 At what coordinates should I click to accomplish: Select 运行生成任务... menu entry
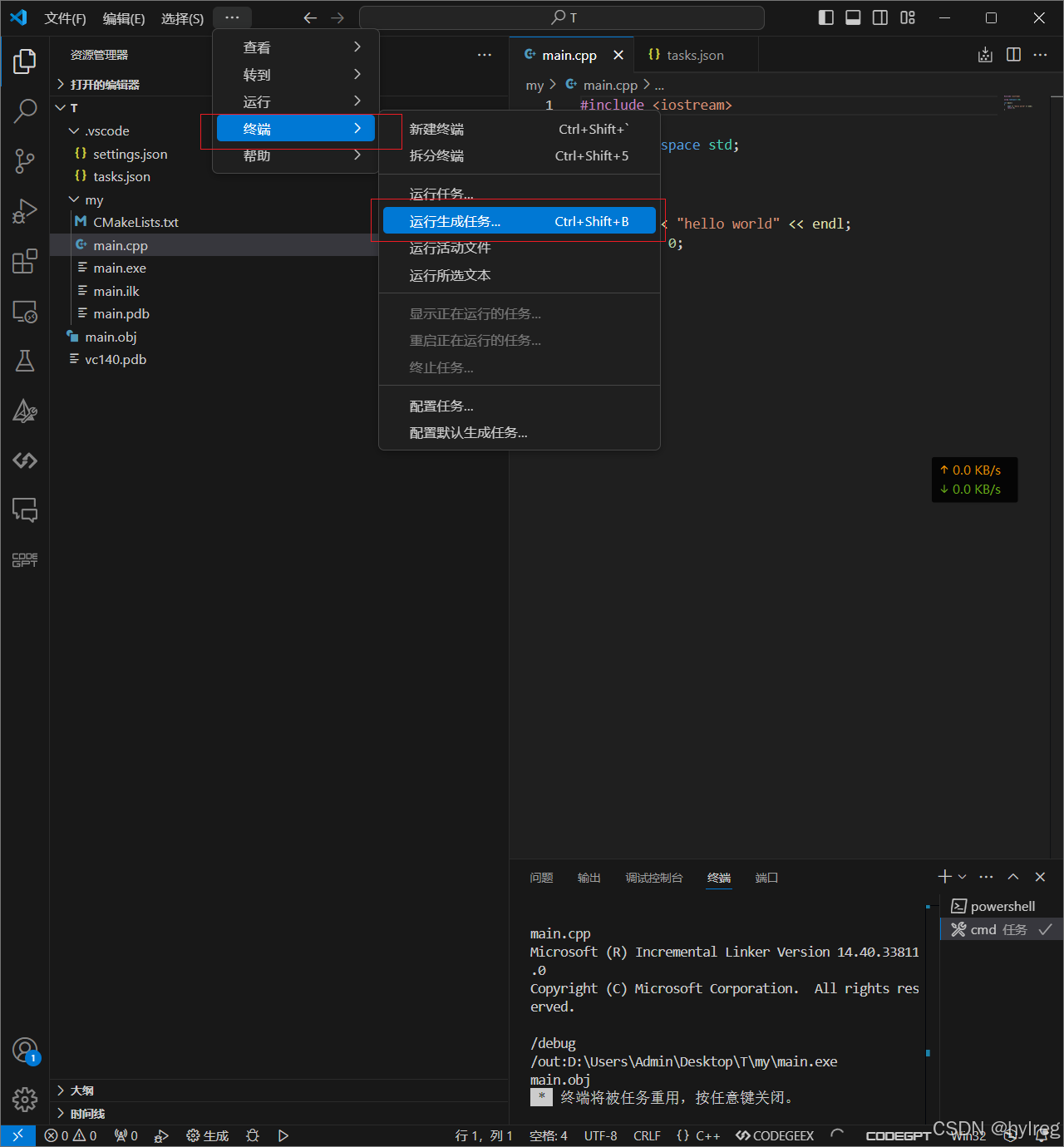[520, 221]
